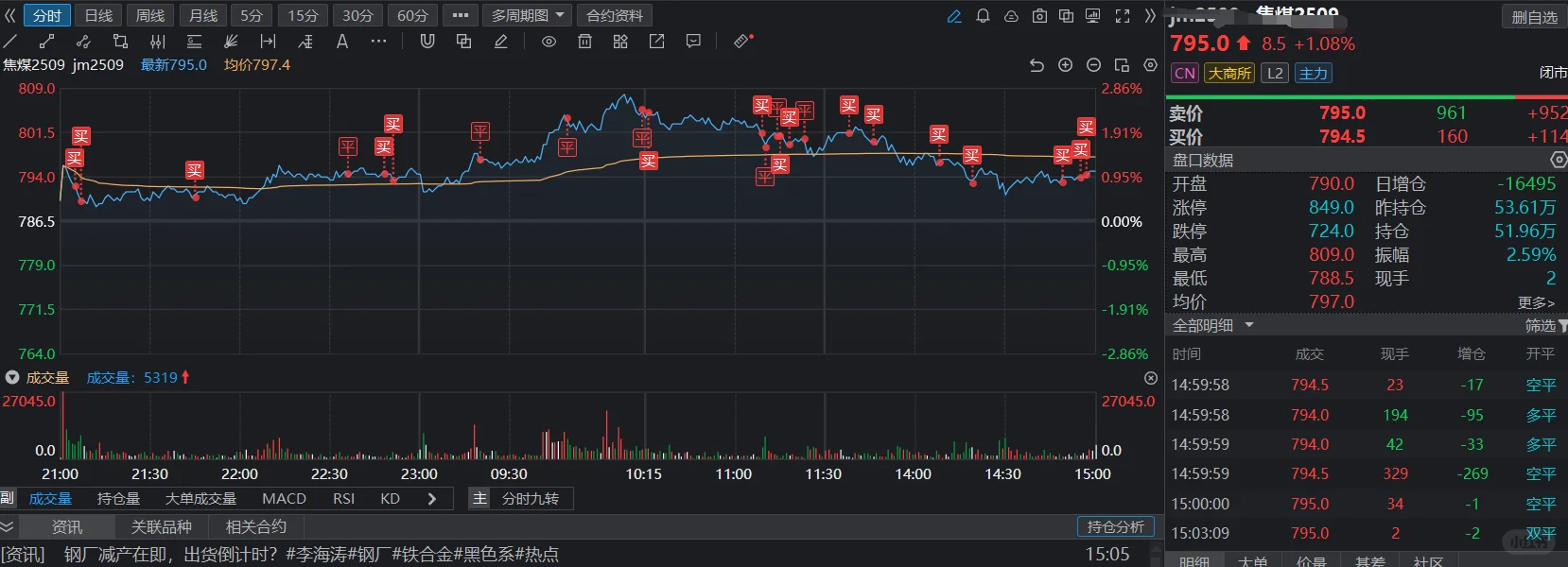Collapse right panel with double-arrow icon
1568x567 pixels.
[1150, 16]
